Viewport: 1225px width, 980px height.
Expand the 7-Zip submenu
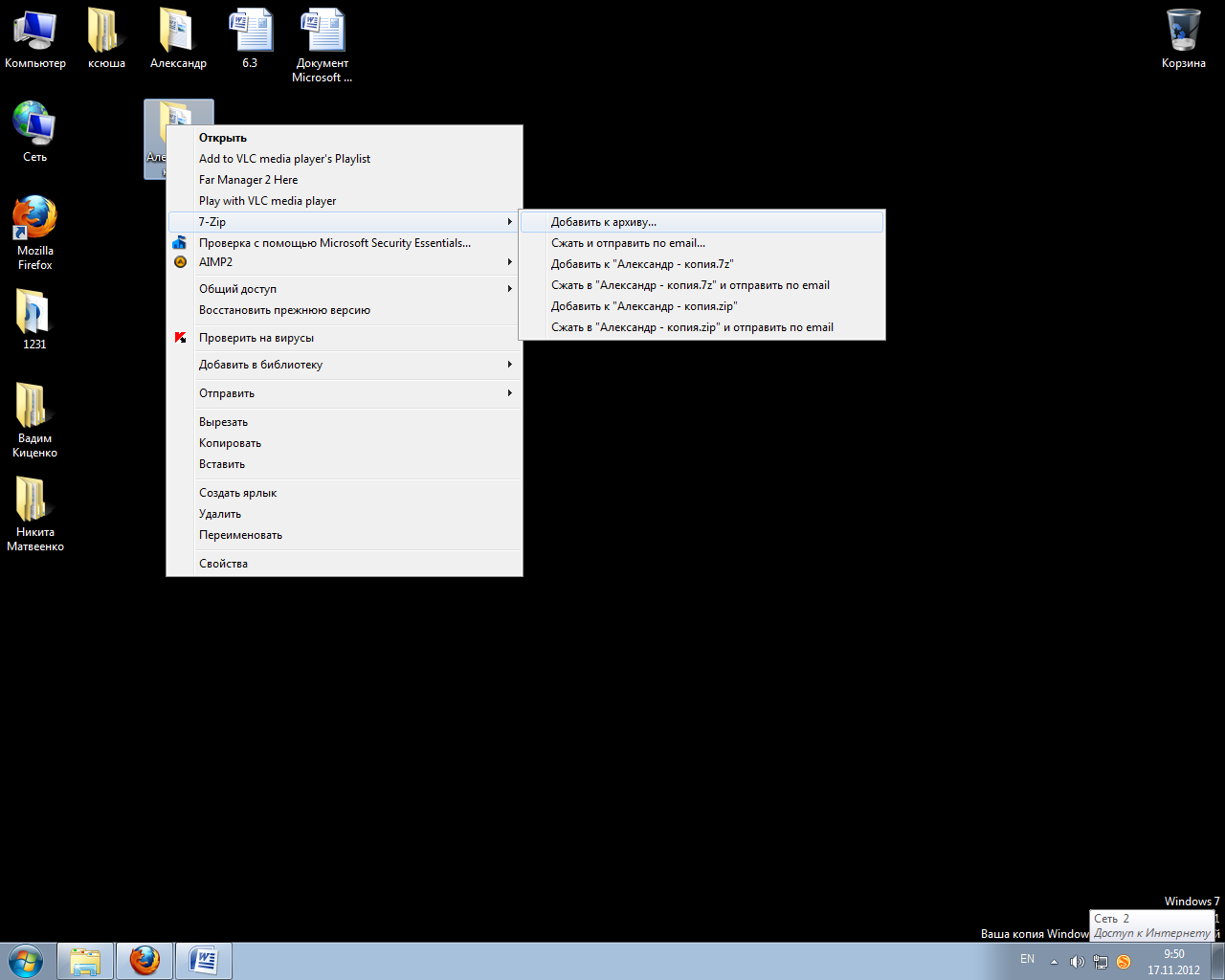(x=345, y=222)
